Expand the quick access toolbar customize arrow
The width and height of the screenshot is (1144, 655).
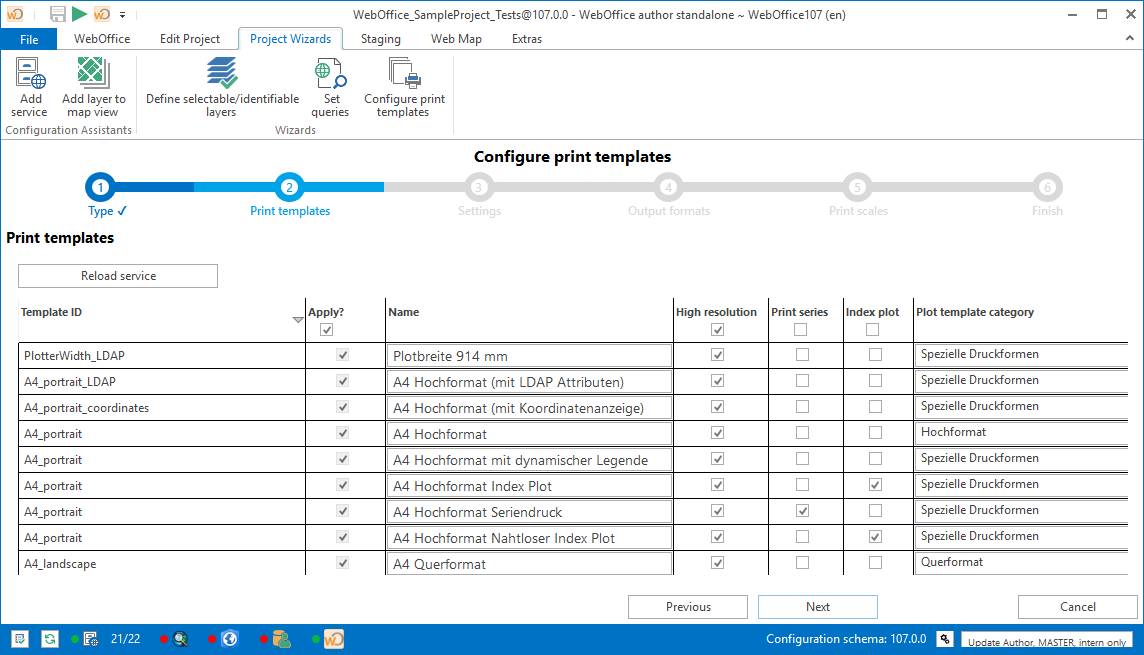click(122, 15)
